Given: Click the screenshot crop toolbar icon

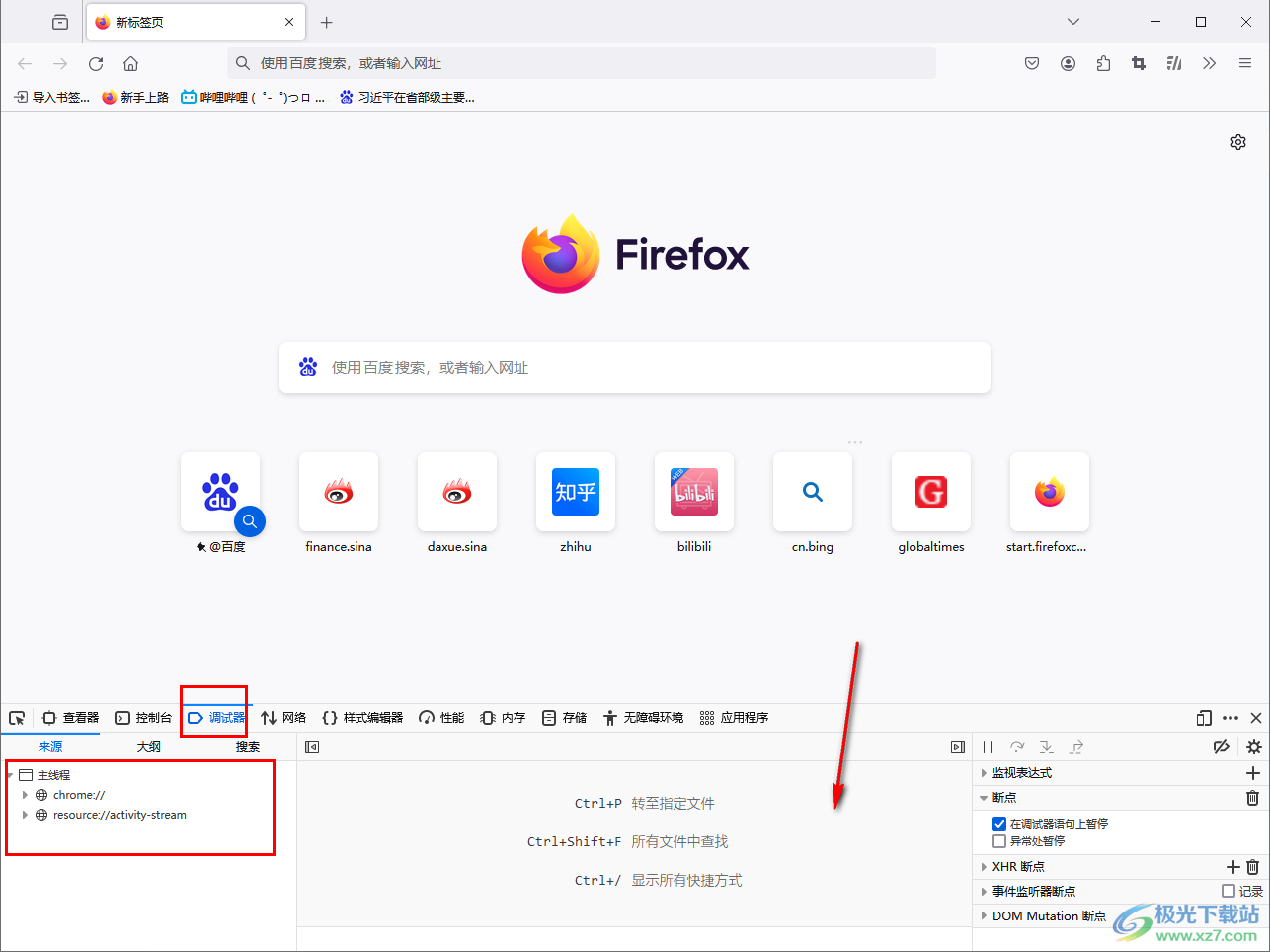Looking at the screenshot, I should [x=1139, y=63].
